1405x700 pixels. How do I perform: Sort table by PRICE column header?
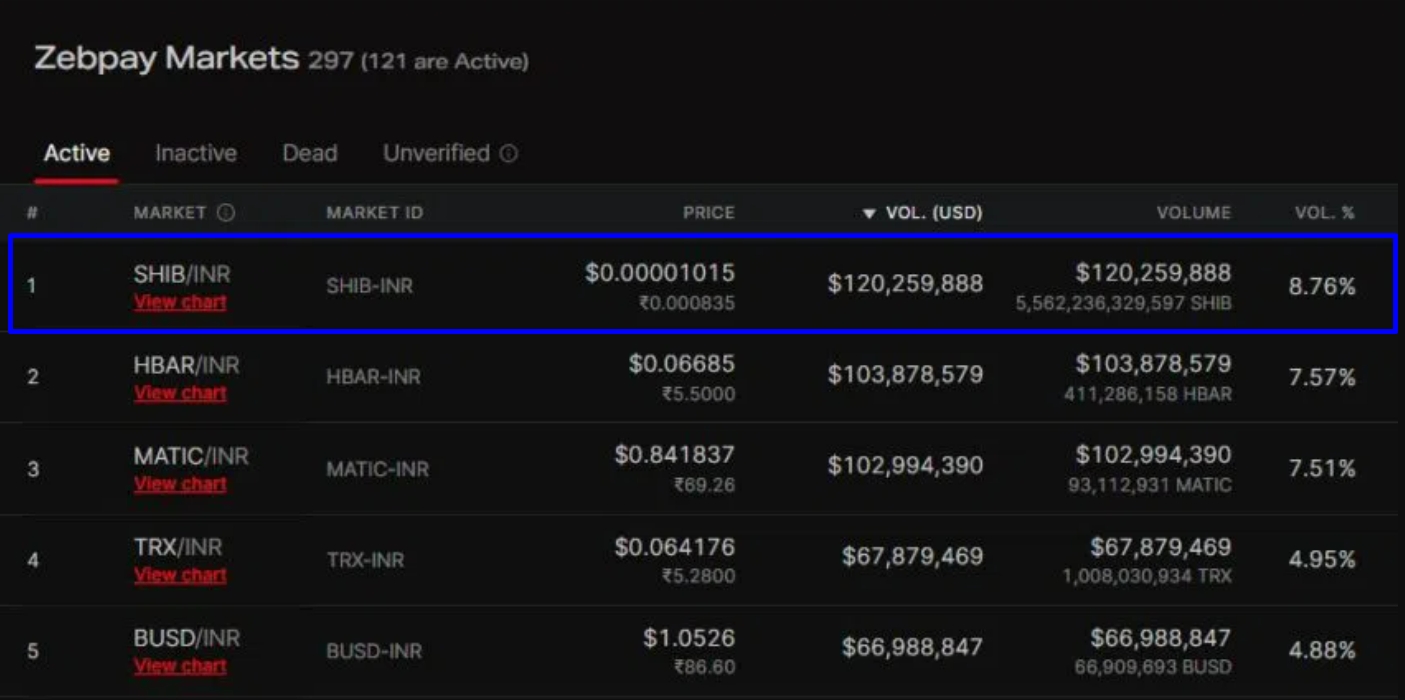(x=709, y=213)
